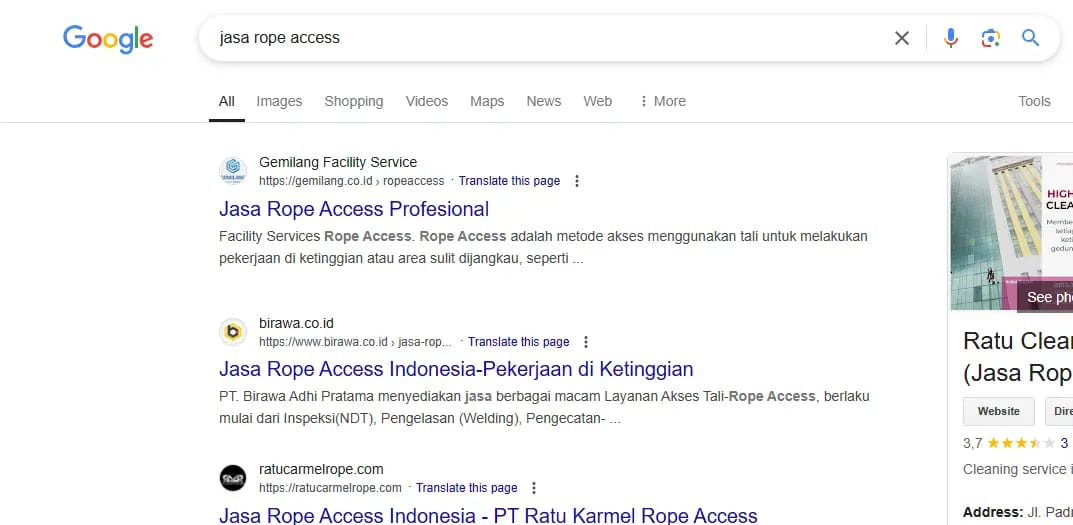Click birawa.co.id favicon
The height and width of the screenshot is (525, 1073).
pos(233,332)
